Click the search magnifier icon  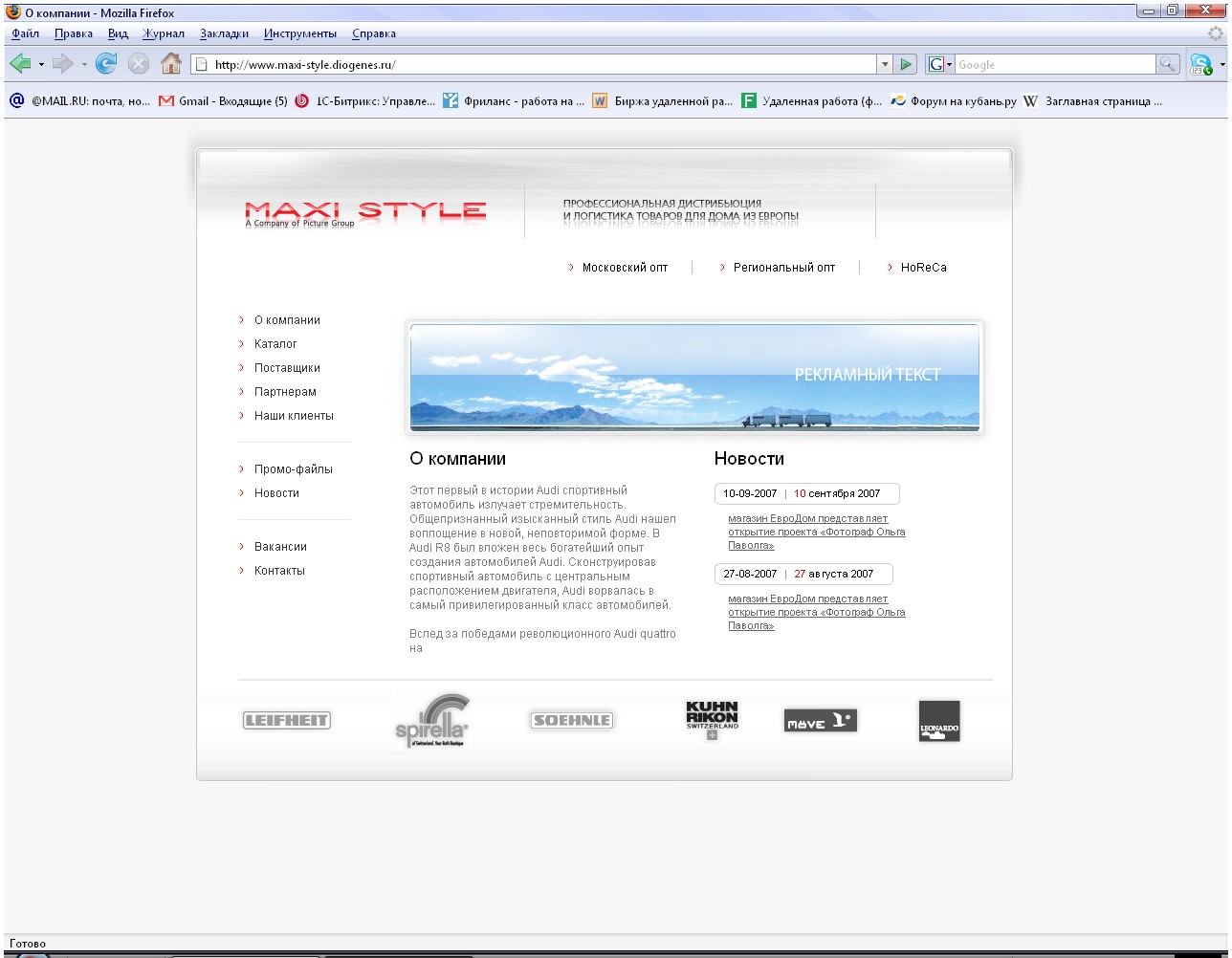1168,64
